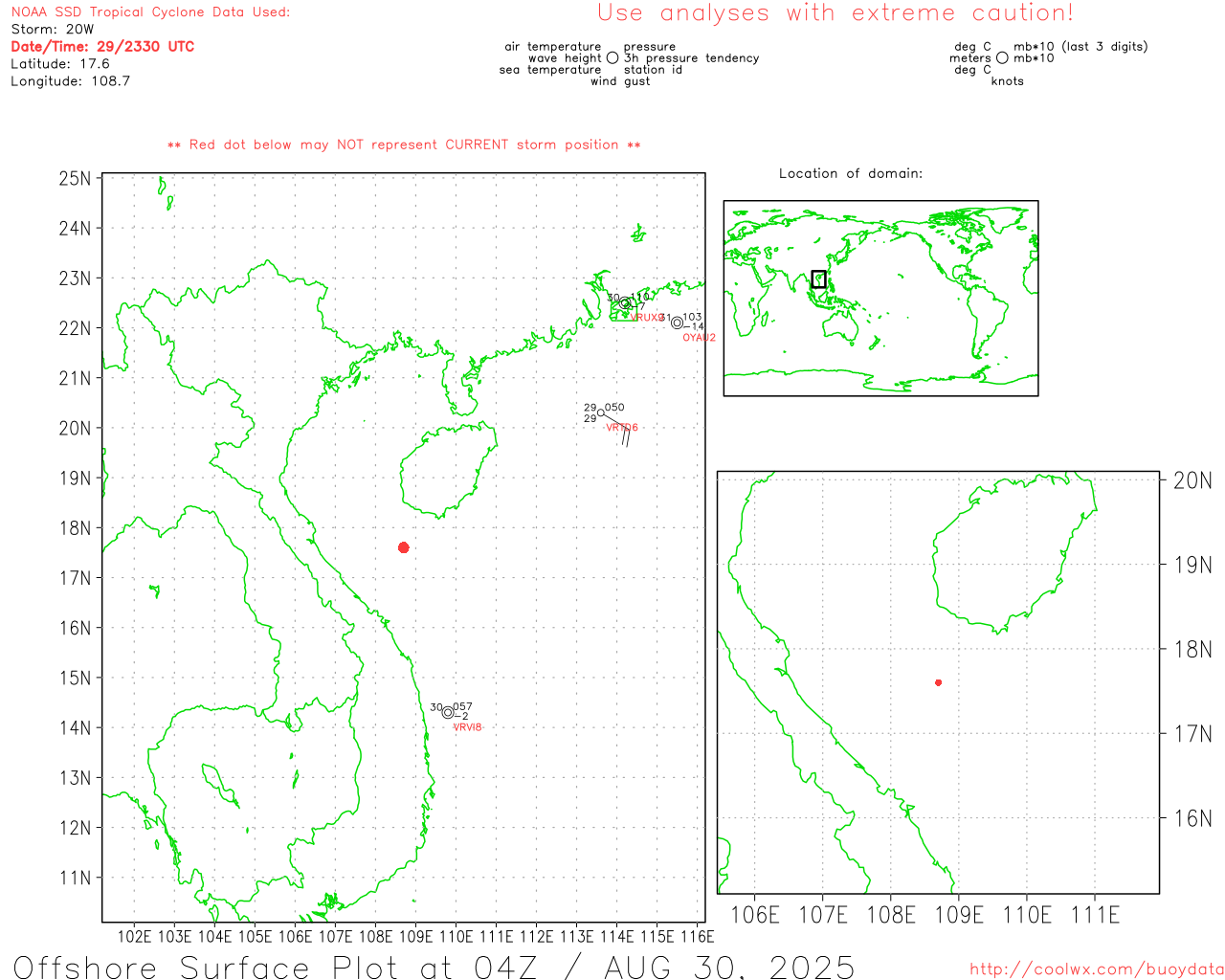Click 'NOAA SSD Tropical Cyclone Data Used:' heading
The width and height of the screenshot is (1225, 980).
tap(150, 12)
